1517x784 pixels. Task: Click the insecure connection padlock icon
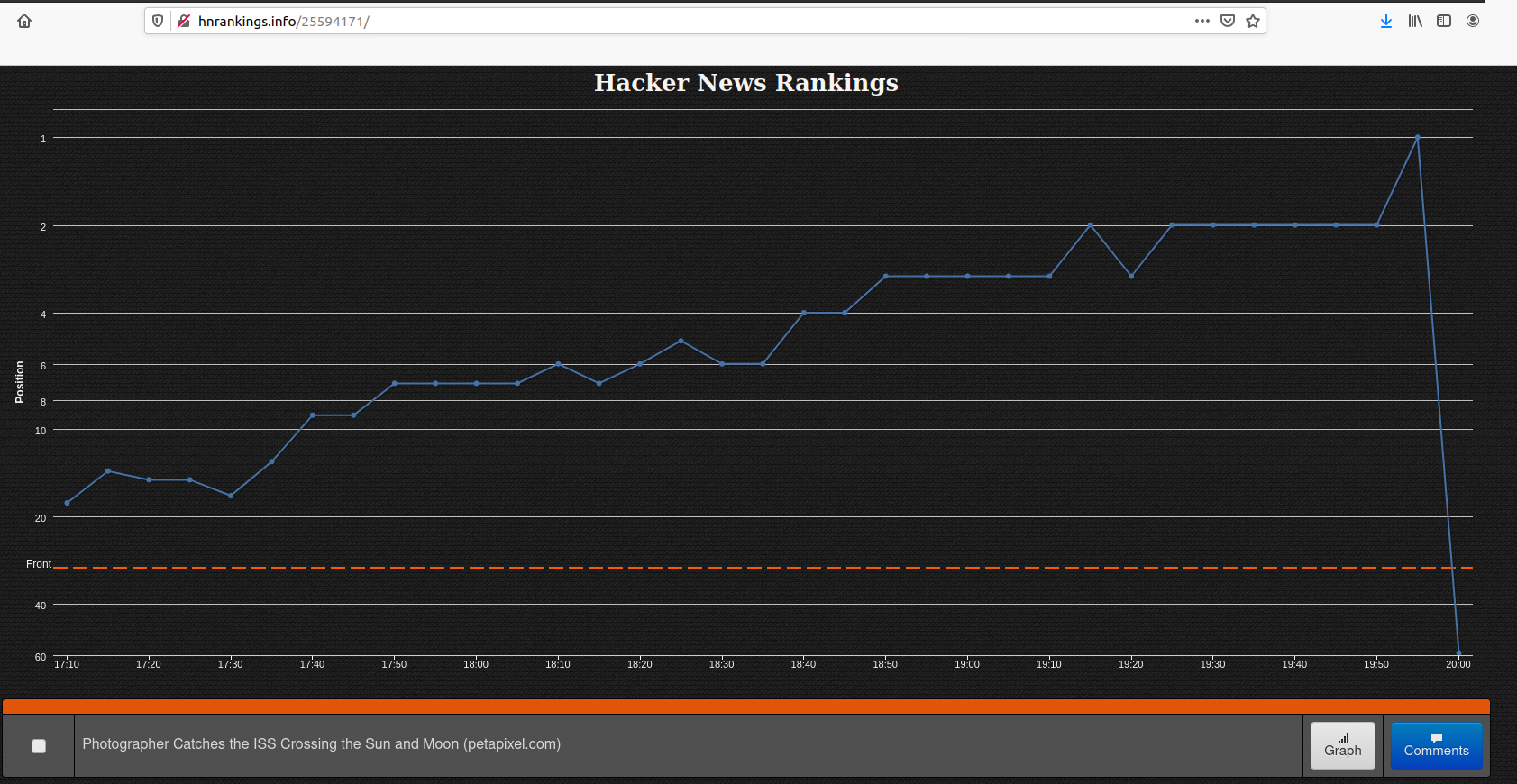184,21
